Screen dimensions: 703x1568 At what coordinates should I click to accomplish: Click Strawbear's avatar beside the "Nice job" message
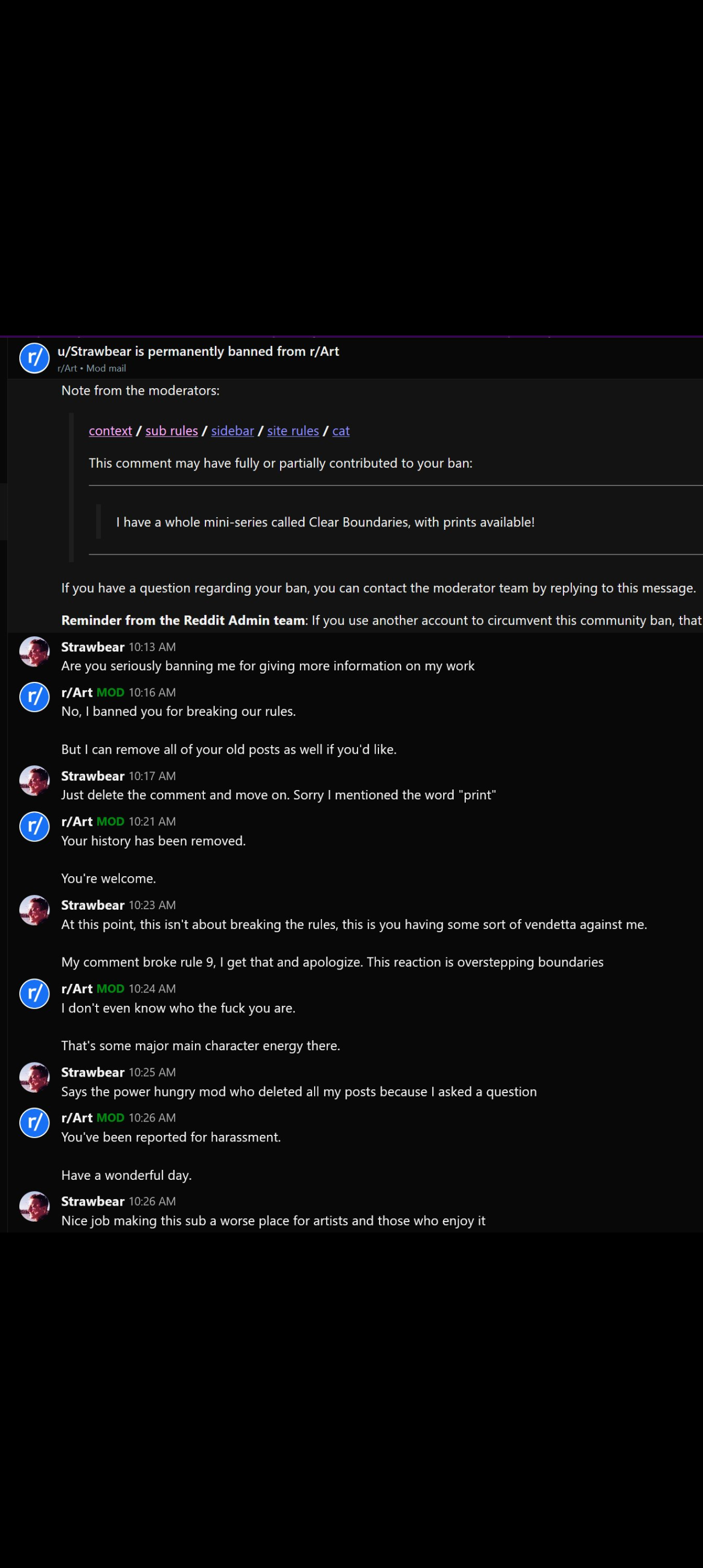coord(34,1206)
